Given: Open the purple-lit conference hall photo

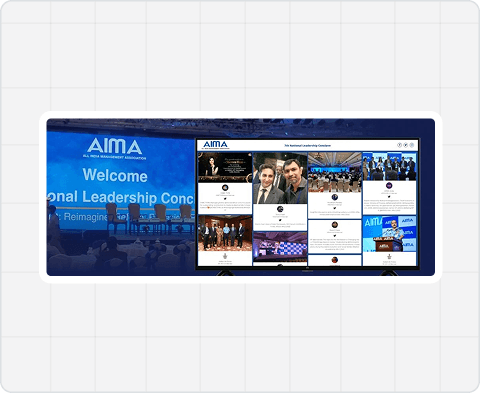Looking at the screenshot, I should coord(280,247).
